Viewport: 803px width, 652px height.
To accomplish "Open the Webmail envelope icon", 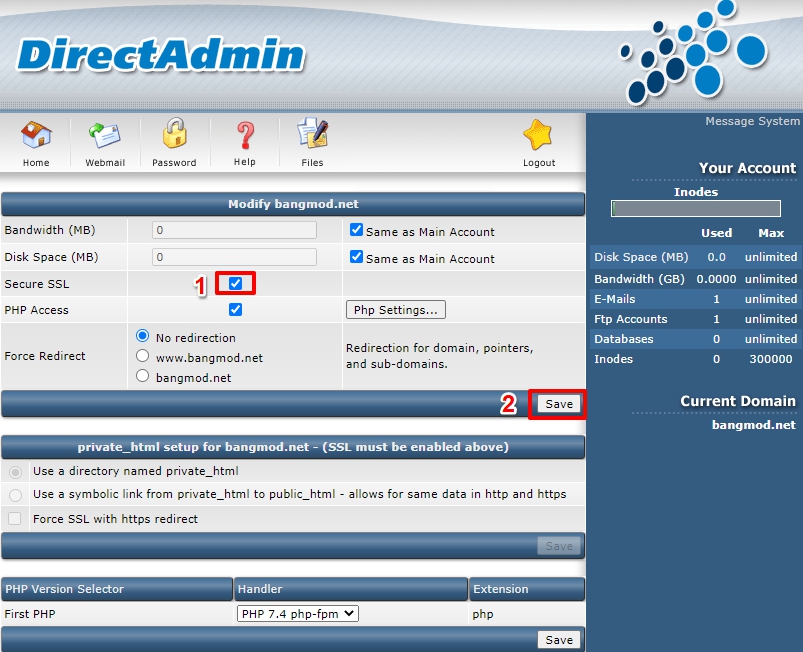I will (x=105, y=135).
